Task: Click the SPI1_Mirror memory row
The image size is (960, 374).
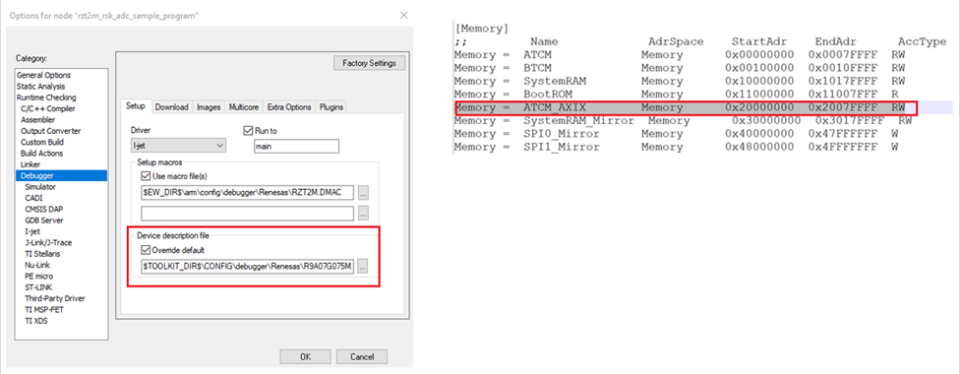Action: click(x=677, y=148)
